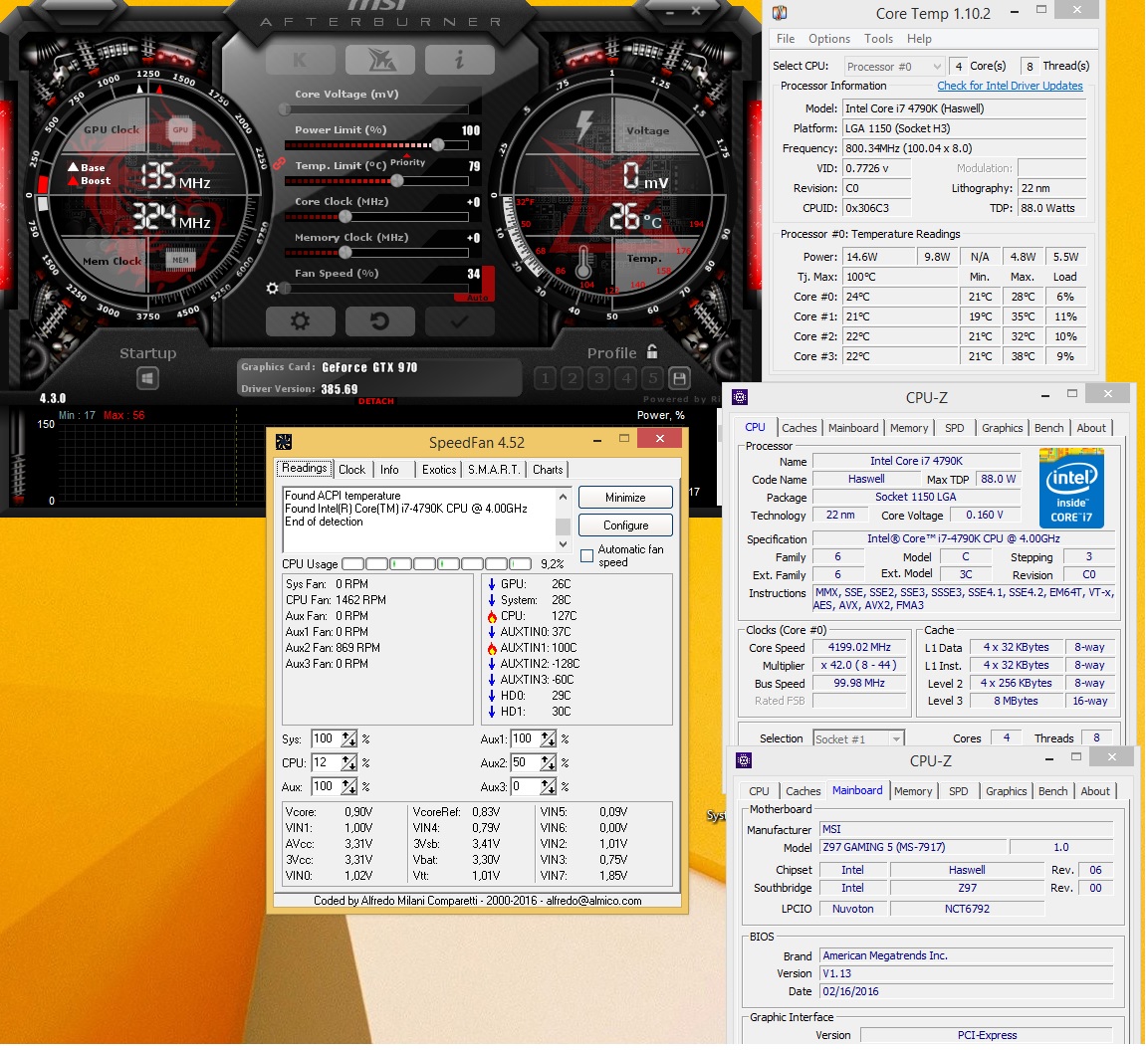Click the Aux fan speed percentage stepper
Screen dimensions: 1148x1050
pos(348,786)
